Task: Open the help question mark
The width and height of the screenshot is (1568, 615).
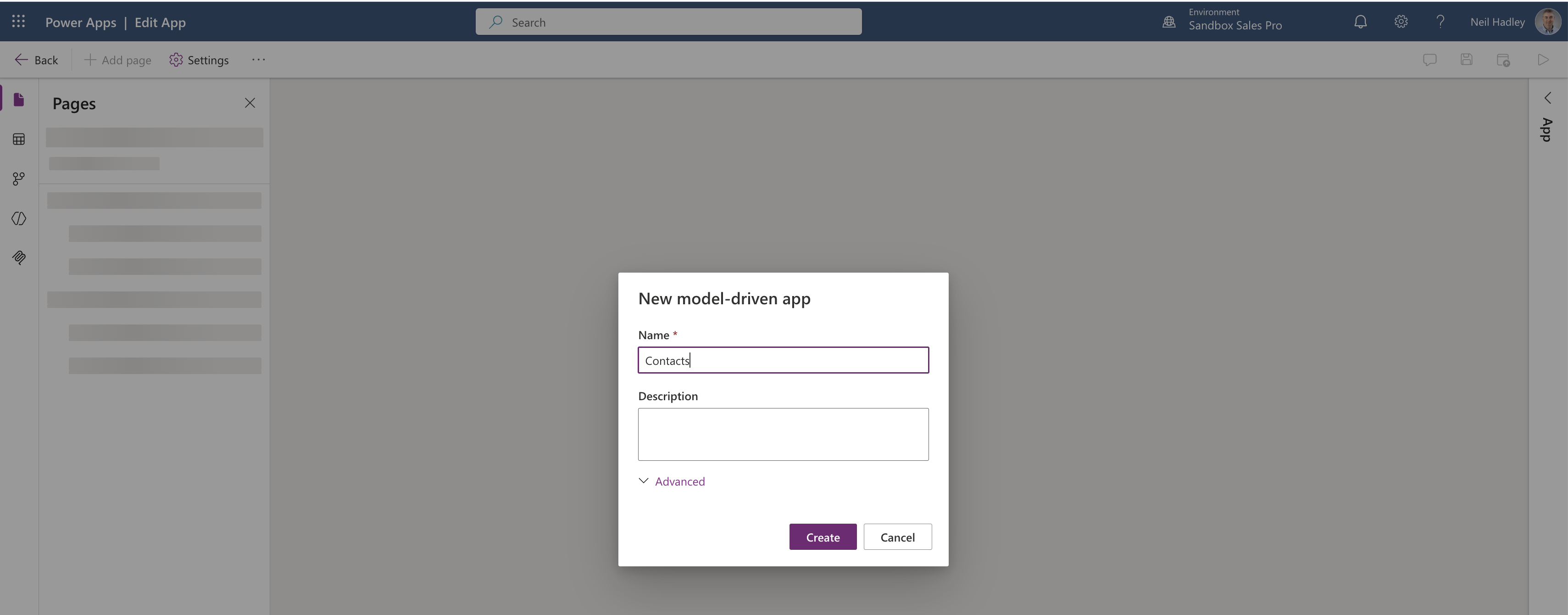Action: 1440,22
